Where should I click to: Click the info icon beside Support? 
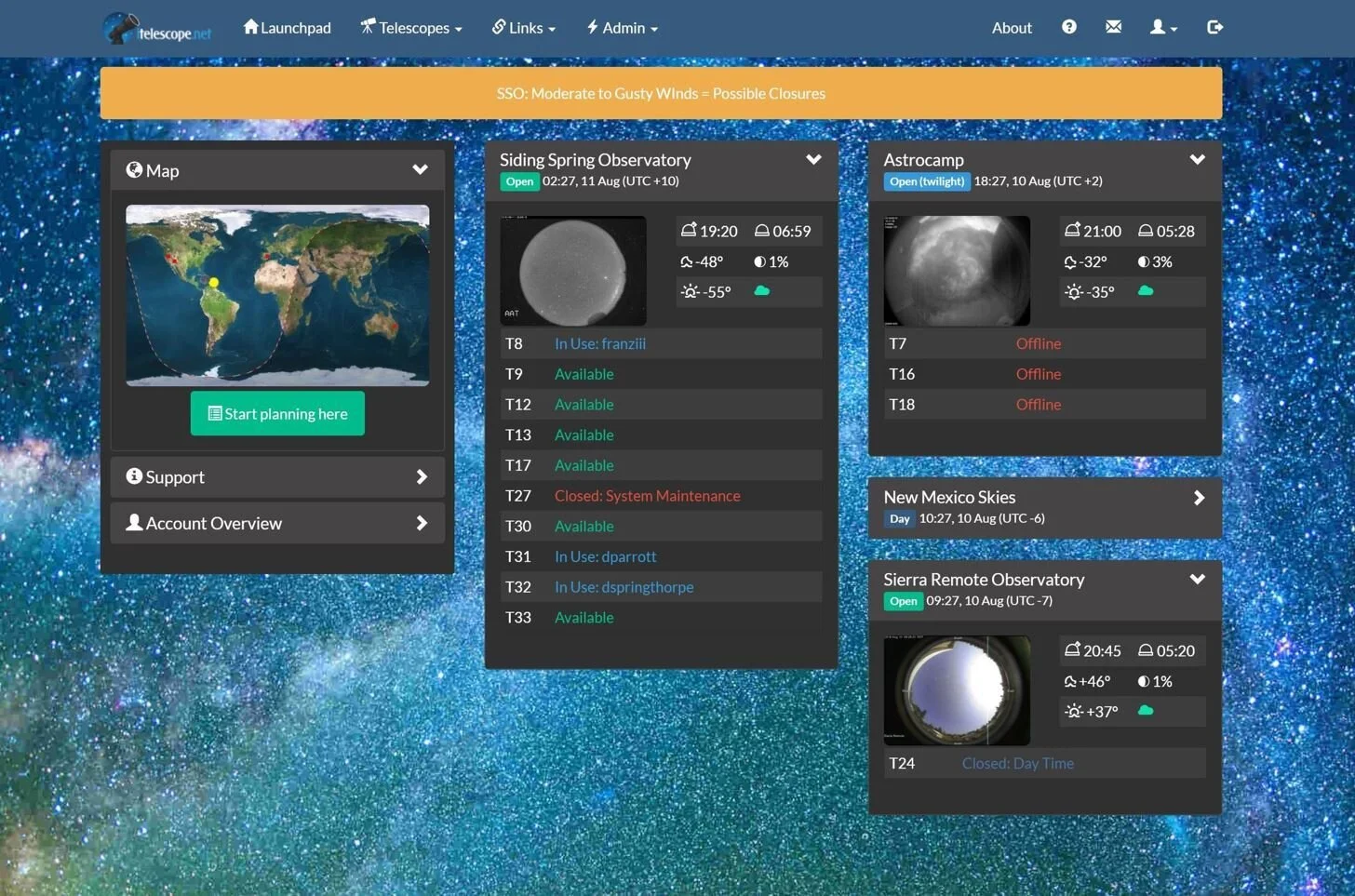[x=134, y=475]
